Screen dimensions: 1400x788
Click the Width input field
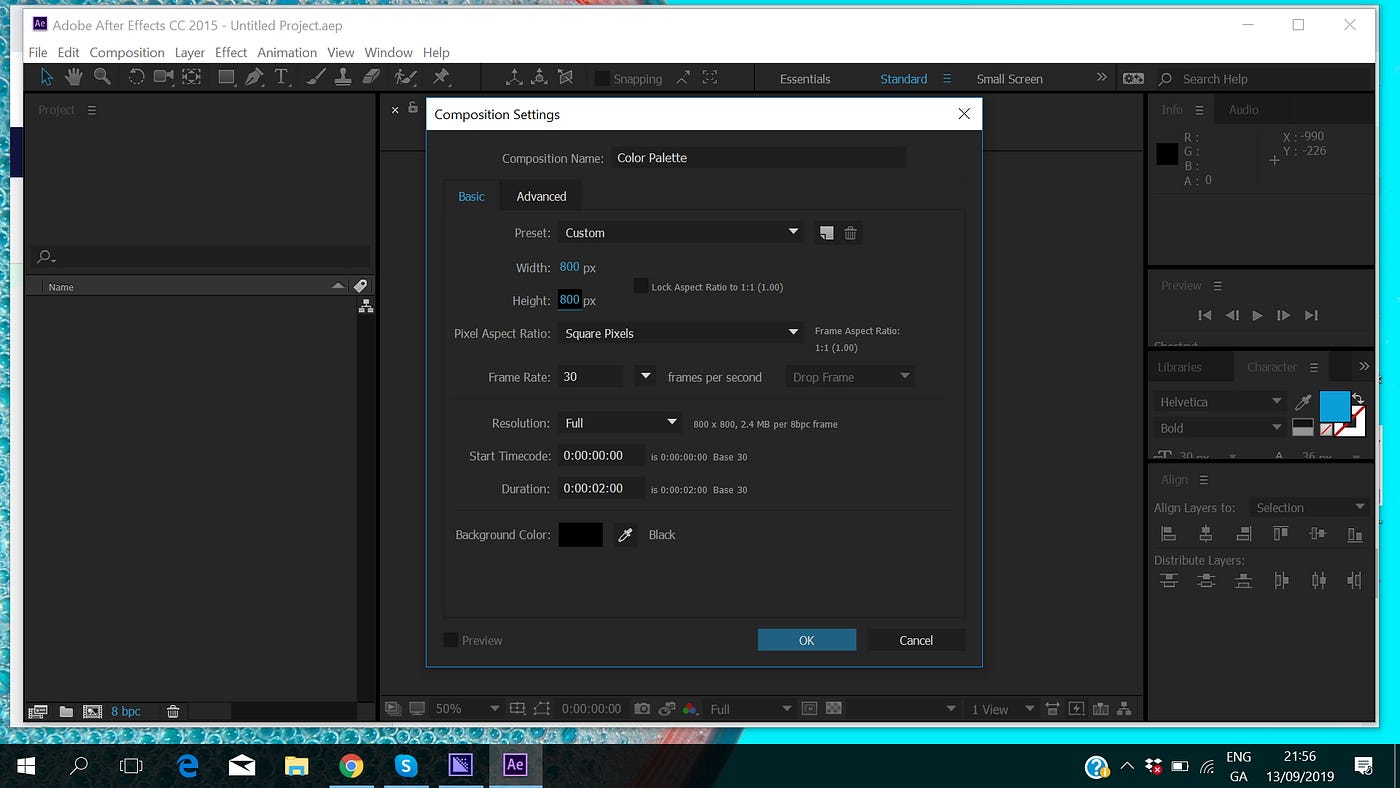571,267
